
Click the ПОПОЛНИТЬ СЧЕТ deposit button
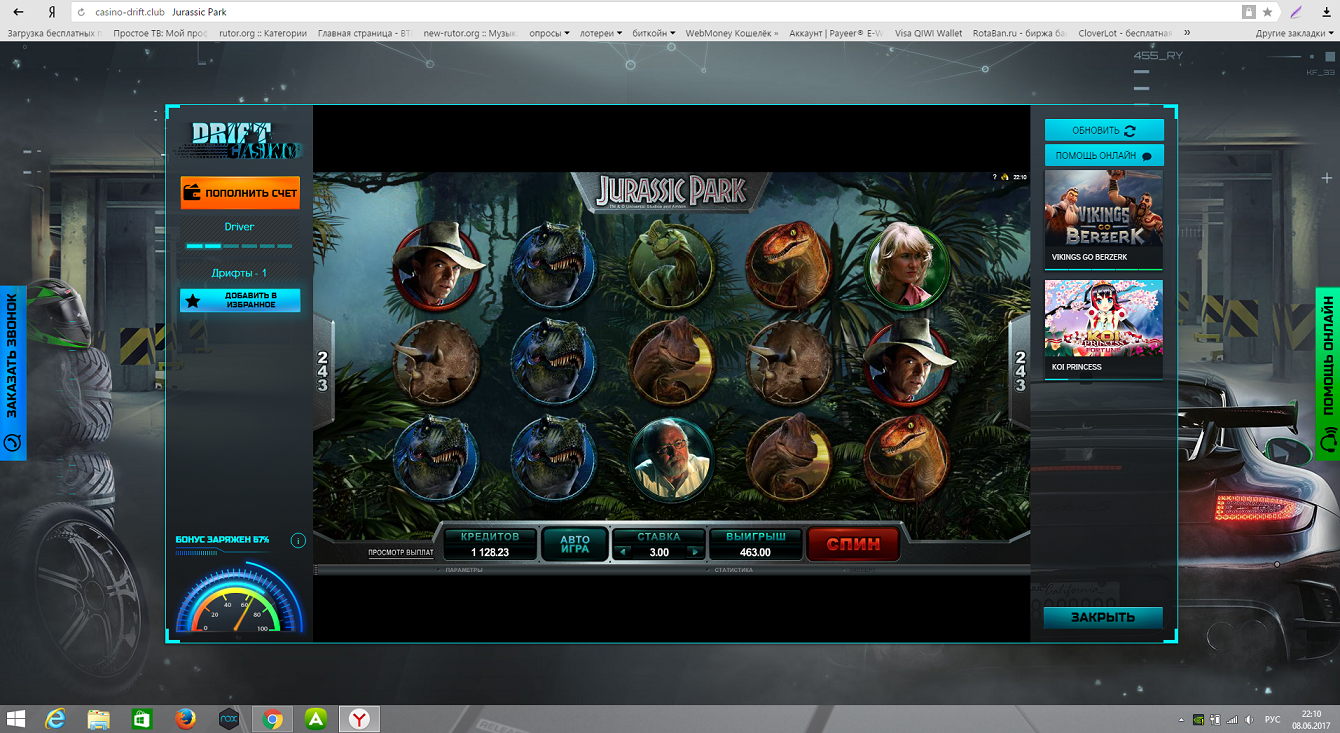[240, 193]
